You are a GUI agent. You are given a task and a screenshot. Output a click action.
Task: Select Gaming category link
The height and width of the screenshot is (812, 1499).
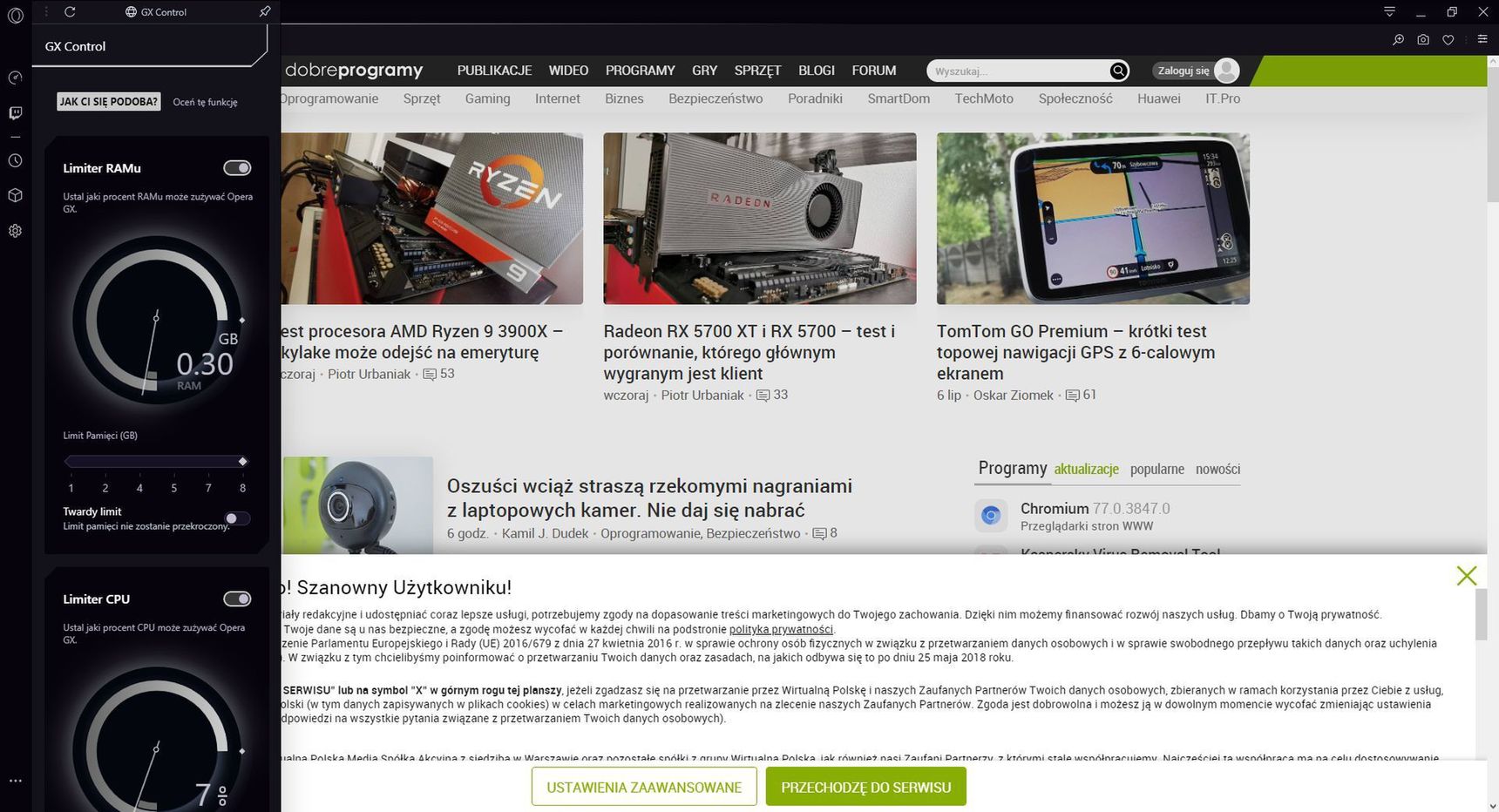pyautogui.click(x=487, y=98)
